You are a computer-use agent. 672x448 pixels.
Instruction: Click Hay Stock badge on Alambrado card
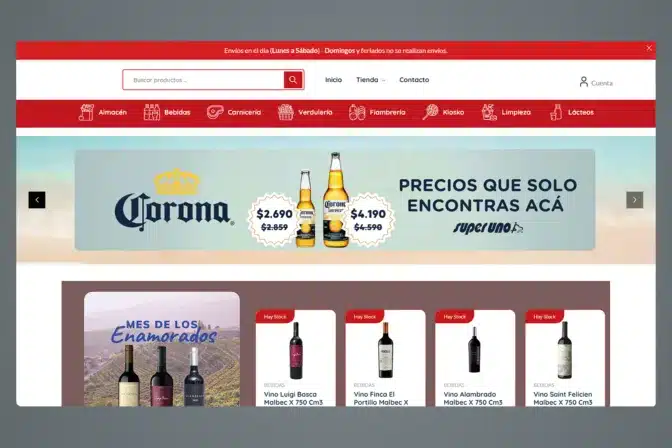point(455,317)
